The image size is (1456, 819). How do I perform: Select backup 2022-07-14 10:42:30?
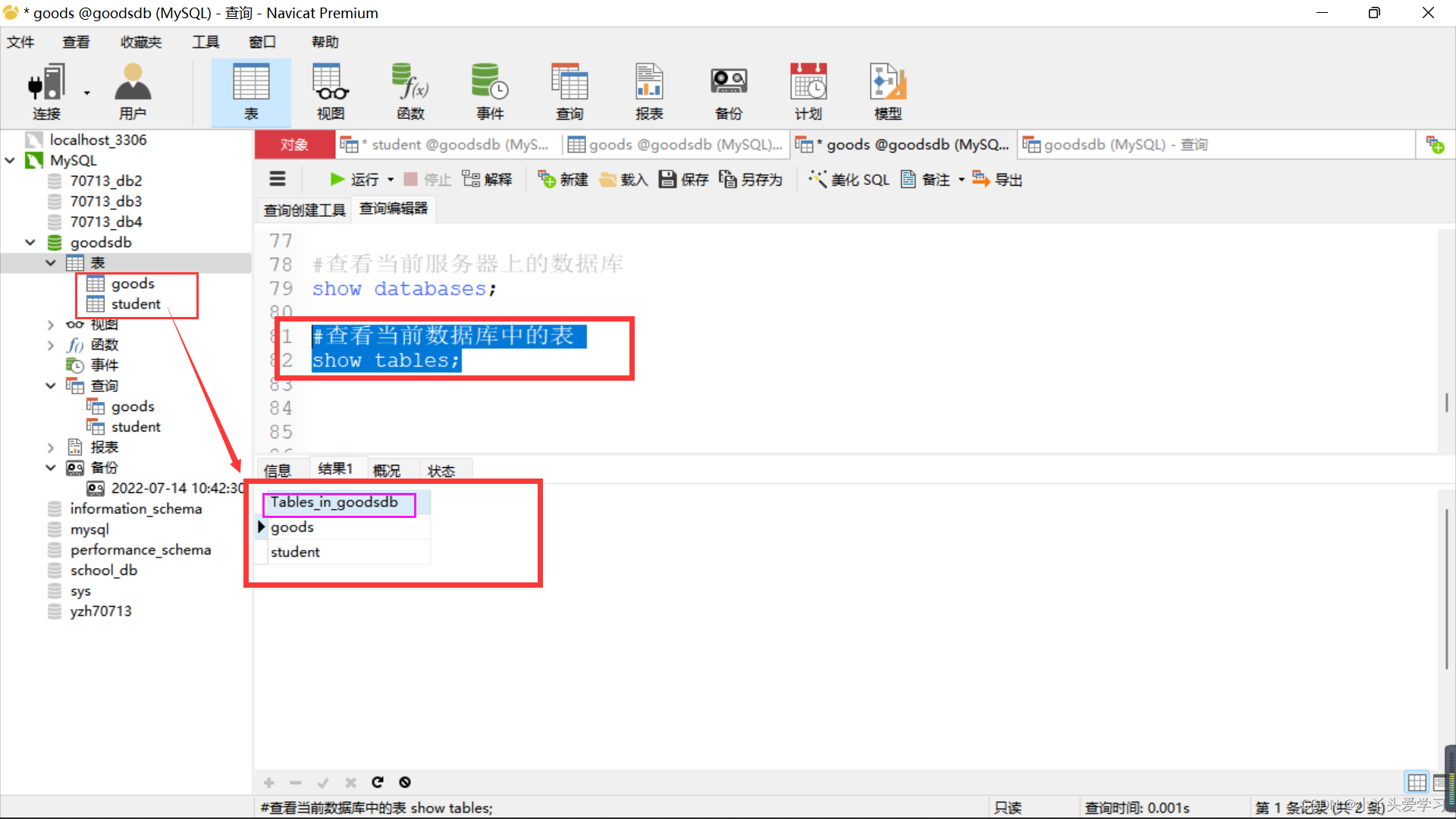(177, 488)
